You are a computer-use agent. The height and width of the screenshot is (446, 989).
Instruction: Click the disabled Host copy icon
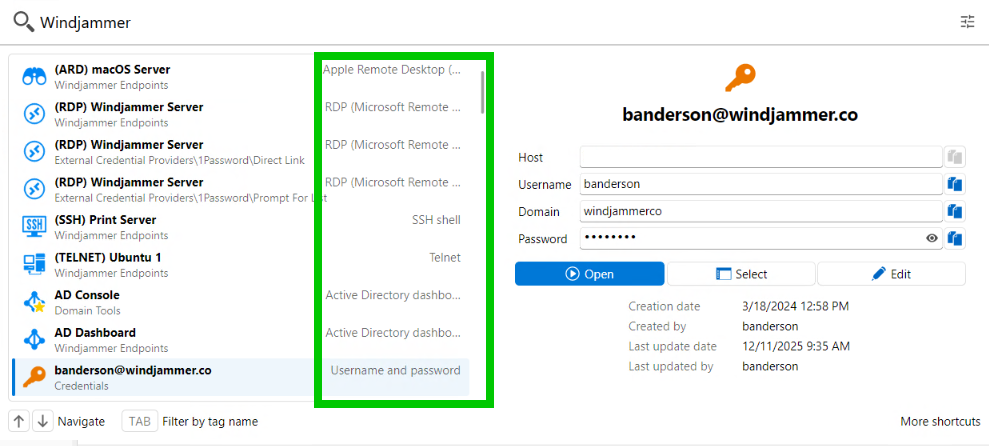955,157
